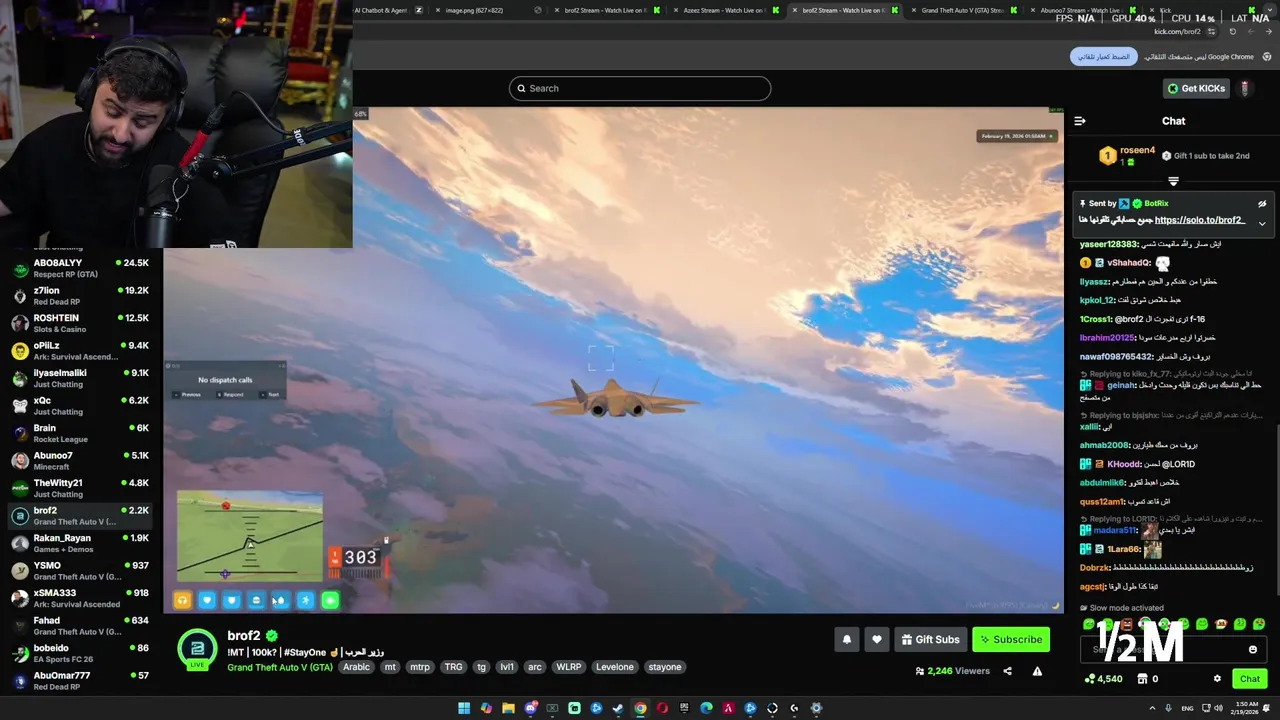Open the solo.to/brof2 pinned link
Screen dimensions: 1280x720
1199,220
